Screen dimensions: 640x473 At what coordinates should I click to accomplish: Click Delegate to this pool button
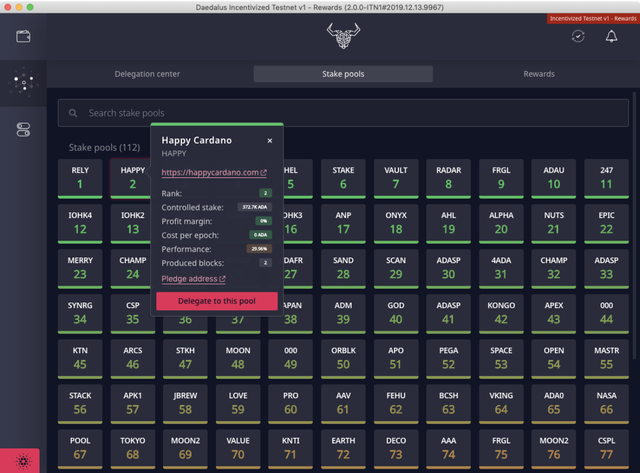(217, 301)
